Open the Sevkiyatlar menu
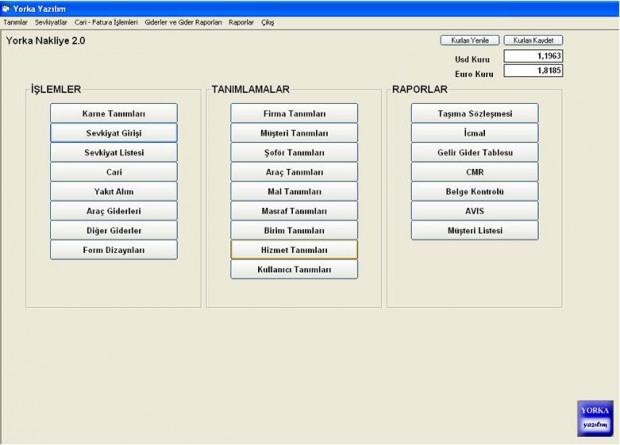Screen dimensions: 620x445 point(51,23)
